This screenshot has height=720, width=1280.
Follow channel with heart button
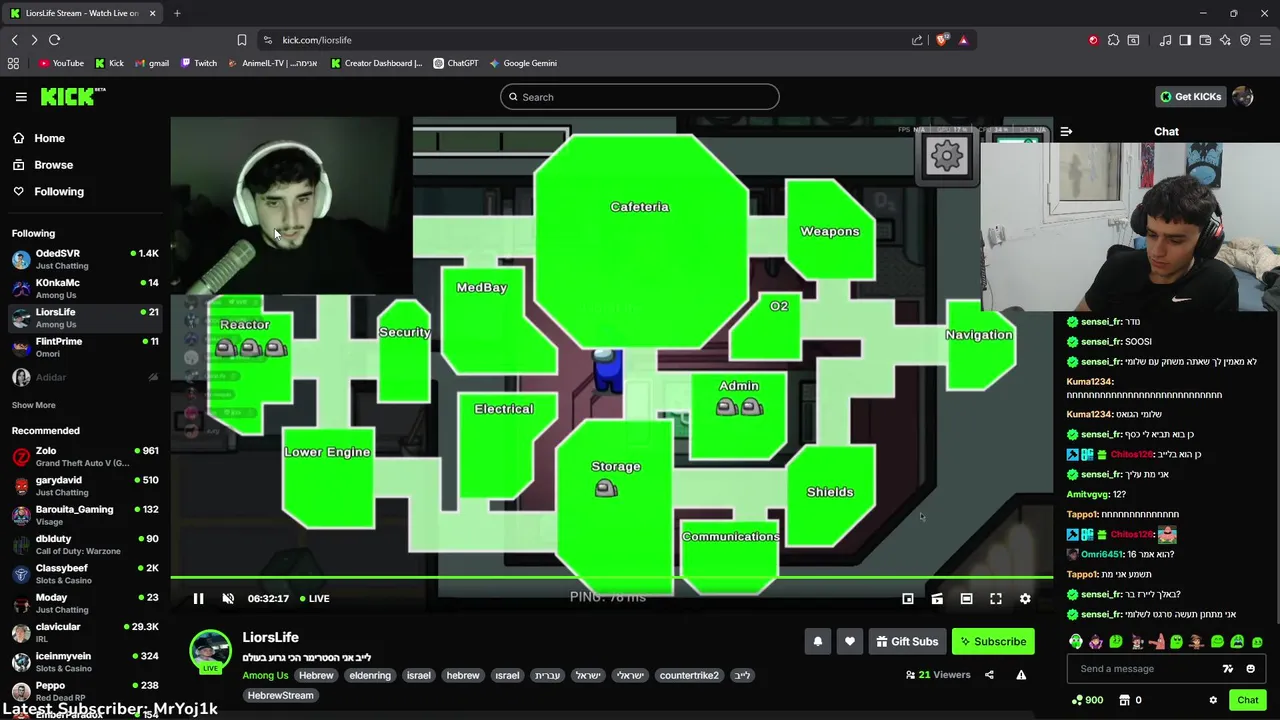click(x=850, y=642)
